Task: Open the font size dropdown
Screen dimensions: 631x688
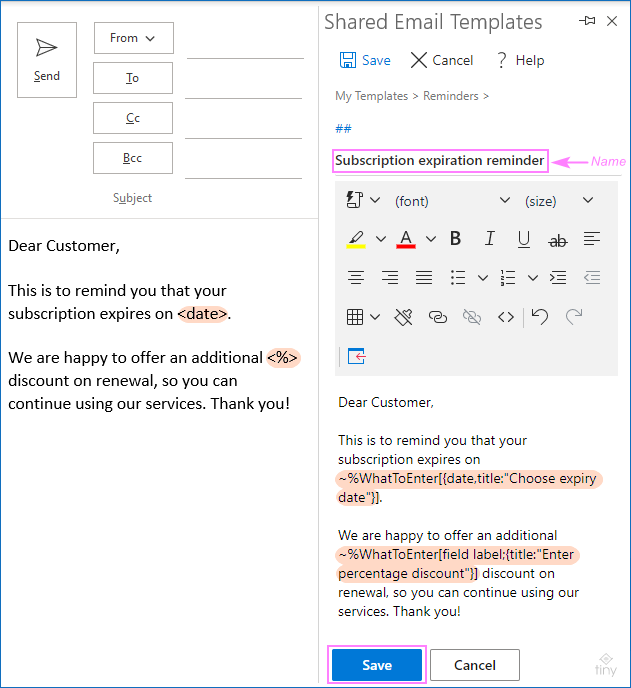Action: 559,201
